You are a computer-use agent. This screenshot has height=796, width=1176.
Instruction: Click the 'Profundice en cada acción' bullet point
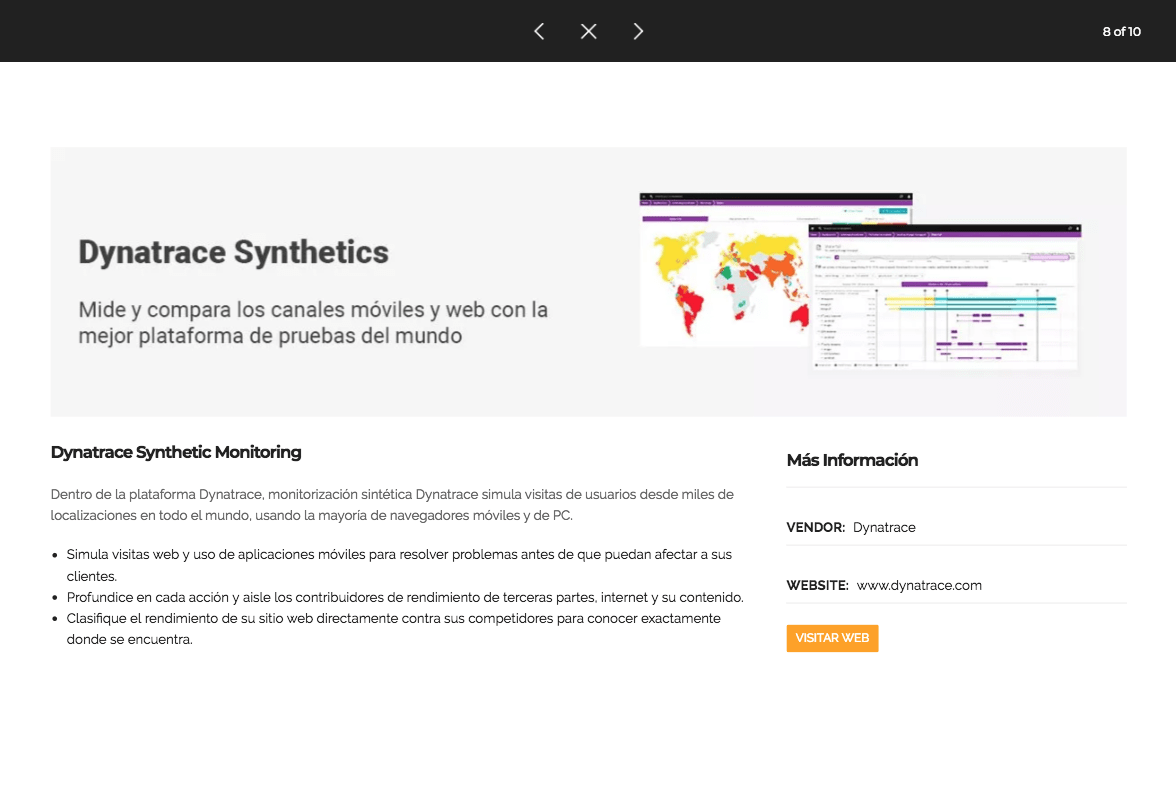405,597
